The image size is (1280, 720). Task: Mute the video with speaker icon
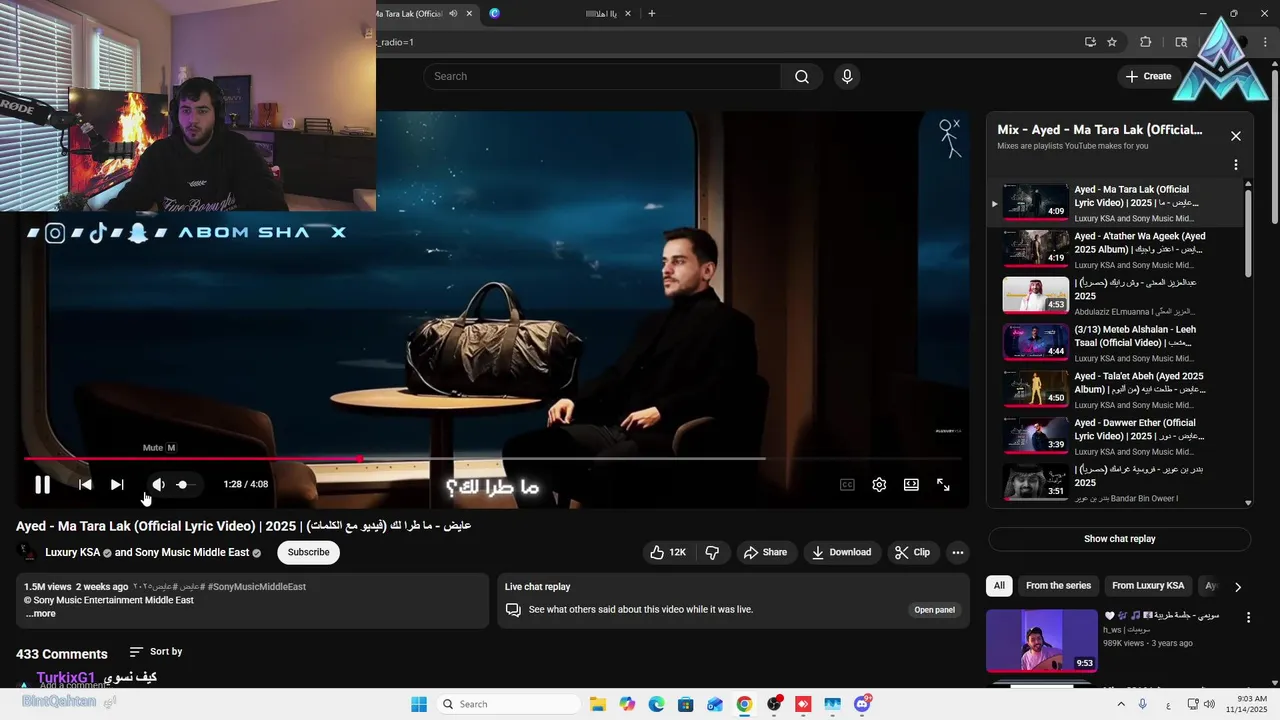point(158,485)
